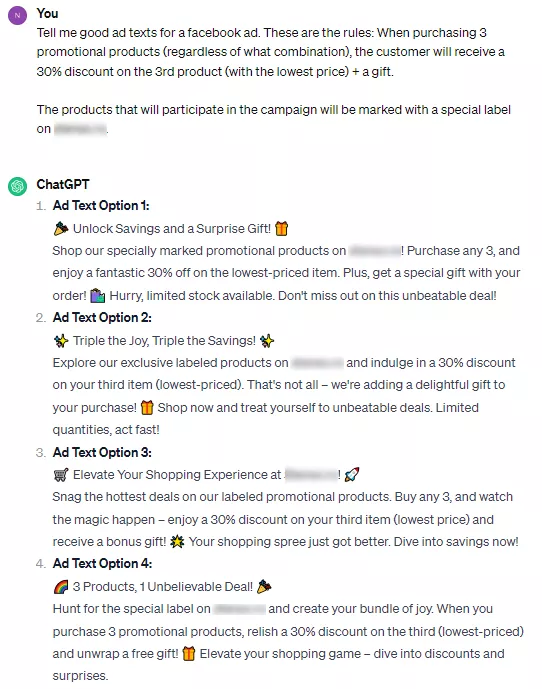Click the party popper emoji before Unlock Savings

61,228
